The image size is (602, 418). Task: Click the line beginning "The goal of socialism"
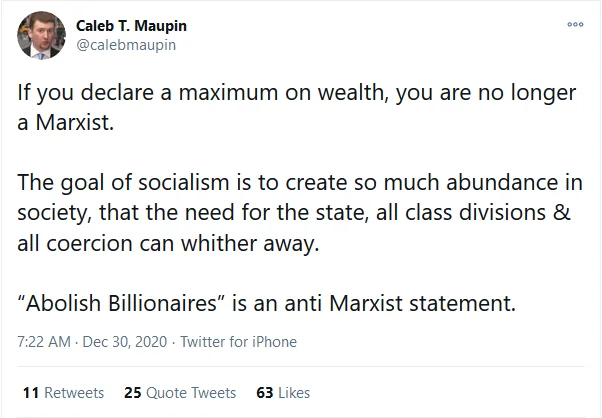300,183
